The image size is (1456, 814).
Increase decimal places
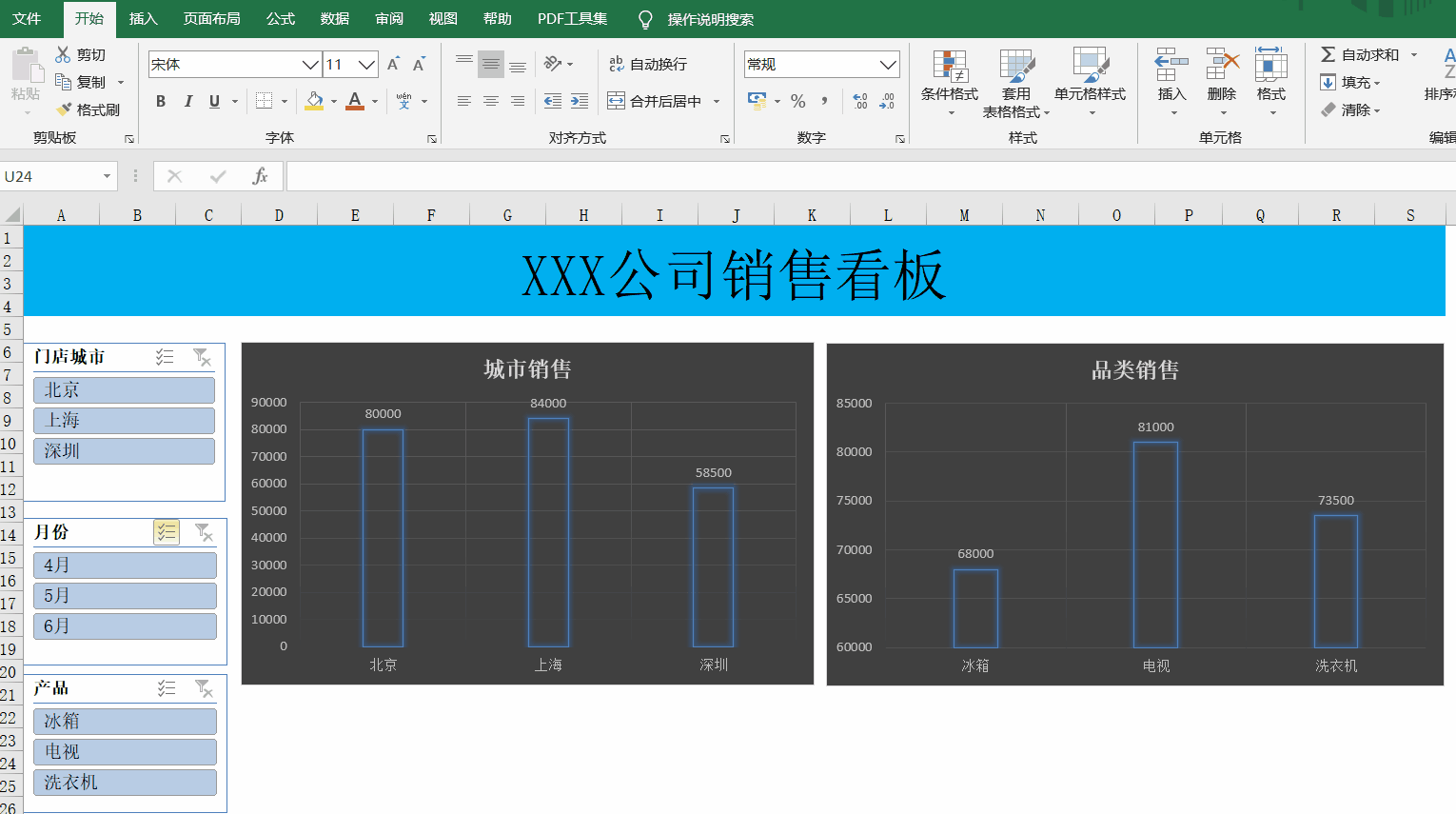coord(860,101)
